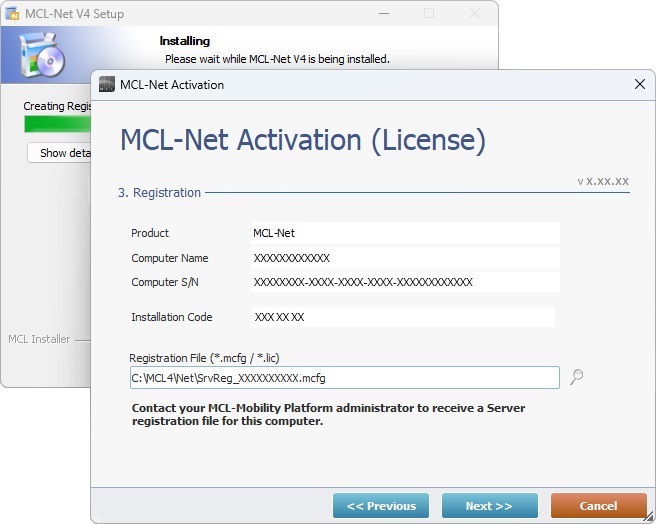Go back with the << Previous button
The width and height of the screenshot is (656, 524).
pyautogui.click(x=381, y=506)
